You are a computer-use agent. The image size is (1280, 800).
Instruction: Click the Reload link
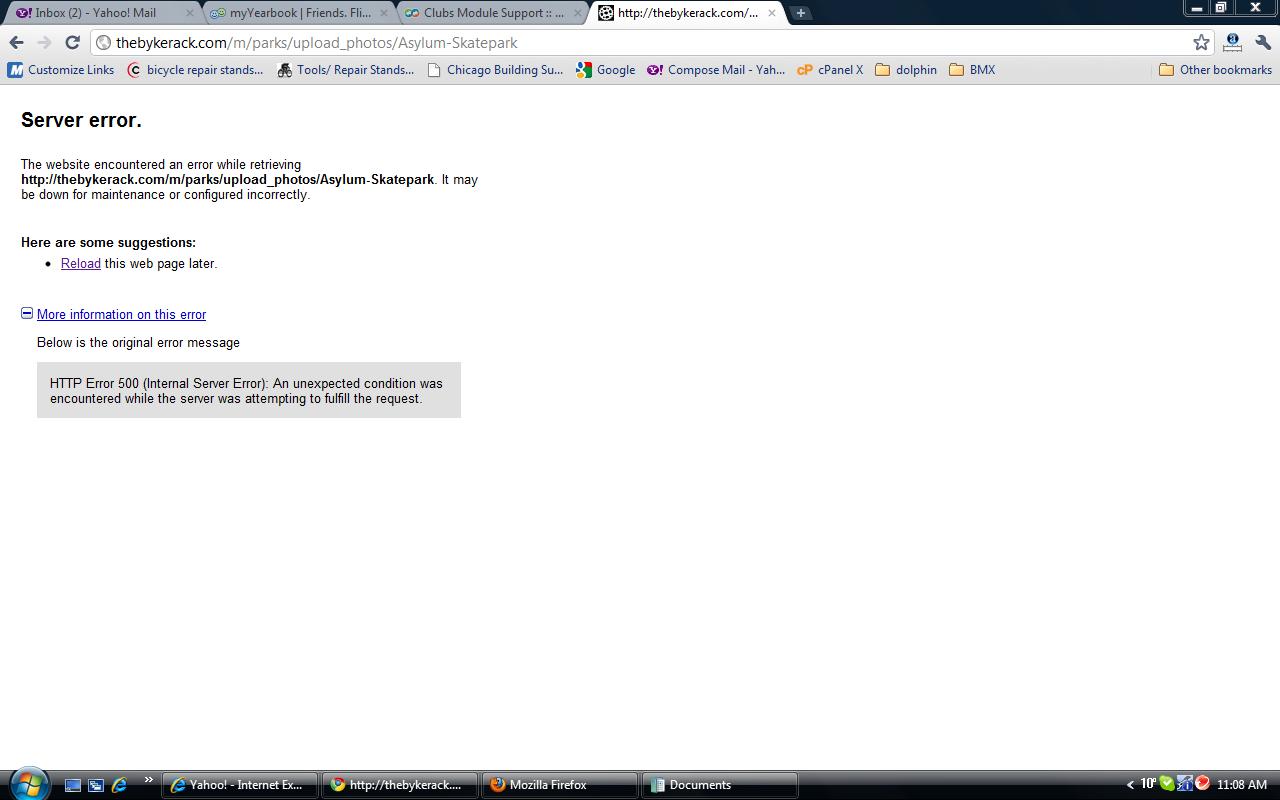coord(80,264)
